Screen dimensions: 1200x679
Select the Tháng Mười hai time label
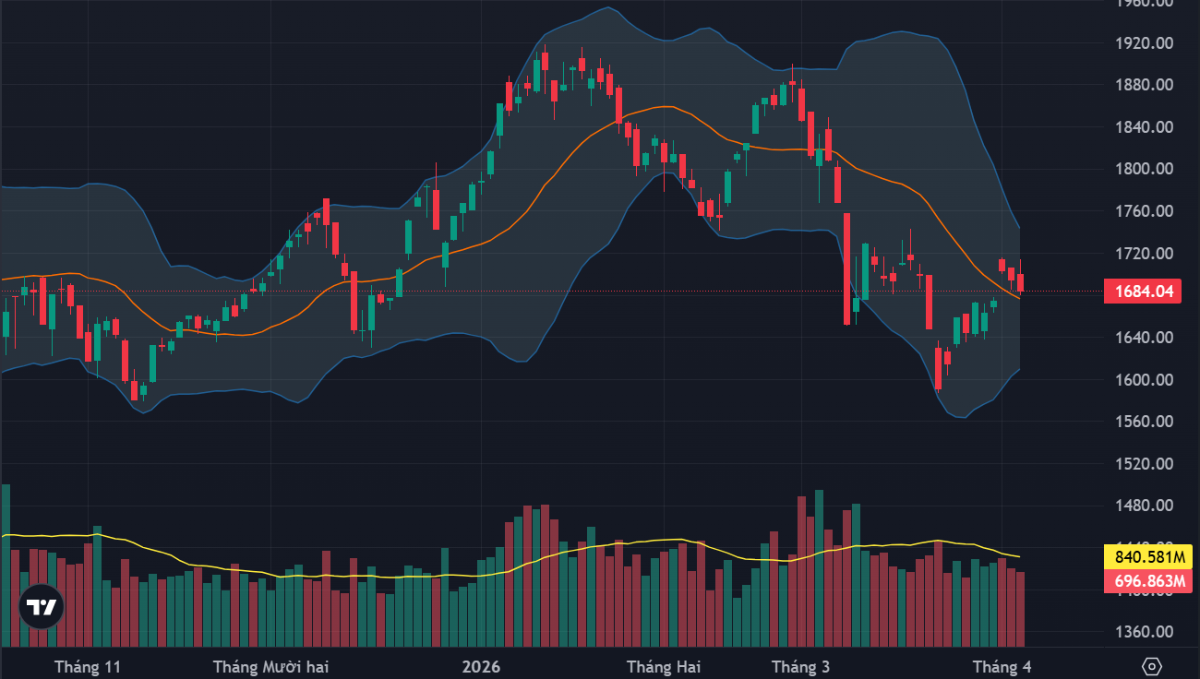(271, 666)
